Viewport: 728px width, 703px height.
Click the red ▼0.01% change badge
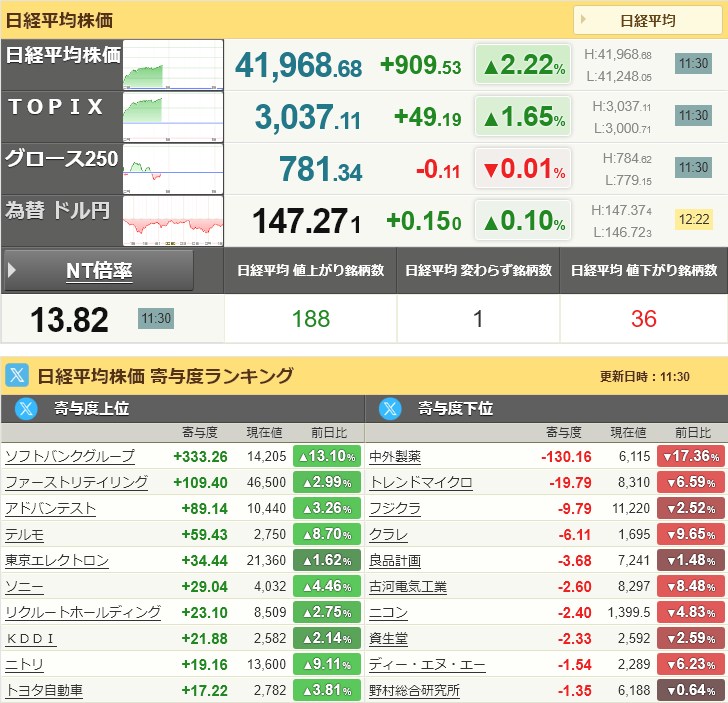(523, 169)
